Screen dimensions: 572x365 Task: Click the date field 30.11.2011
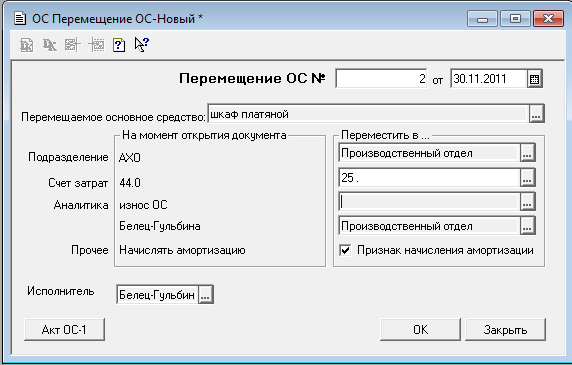tap(488, 79)
